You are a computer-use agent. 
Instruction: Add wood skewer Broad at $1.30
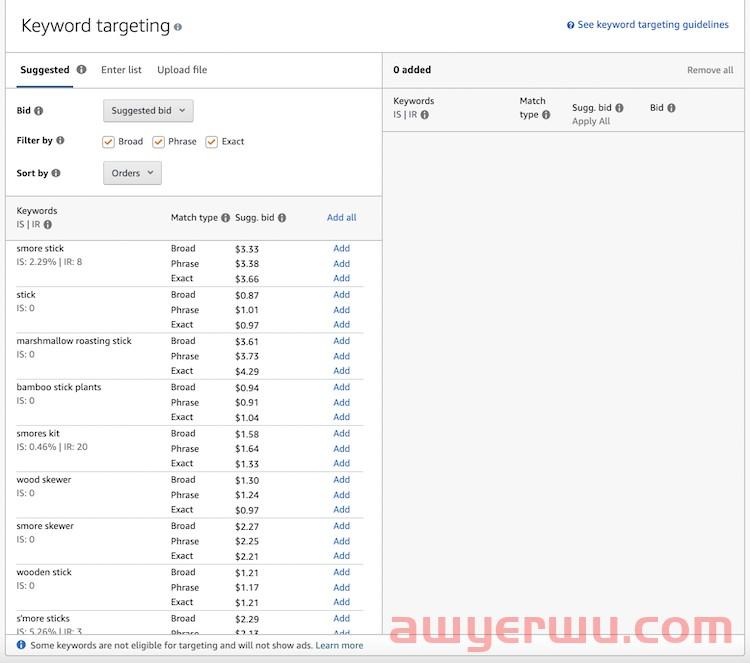click(342, 479)
